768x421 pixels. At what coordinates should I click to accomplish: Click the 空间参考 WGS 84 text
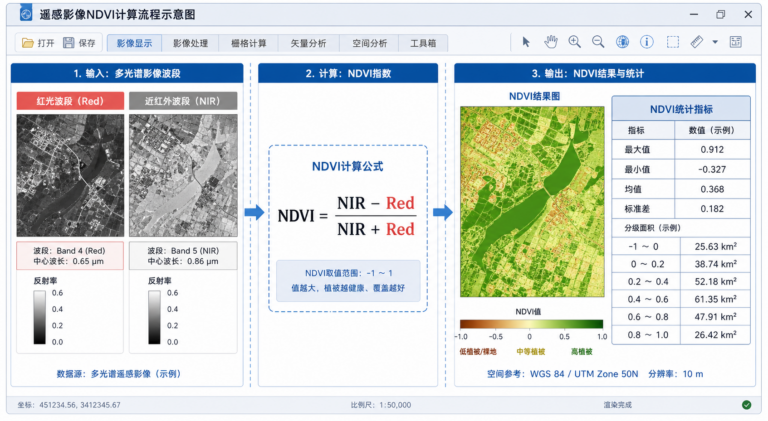pyautogui.click(x=562, y=374)
